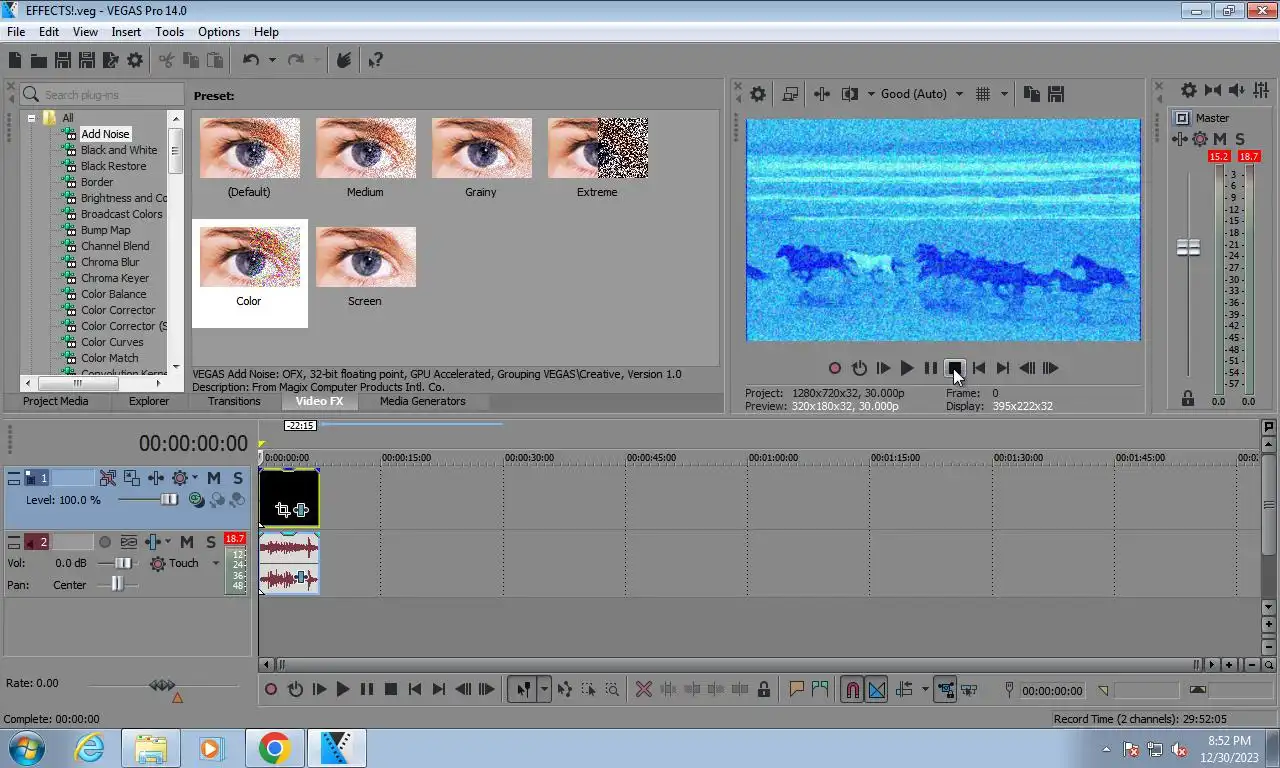Expand the Undo history dropdown arrow
This screenshot has height=768, width=1280.
pyautogui.click(x=272, y=61)
